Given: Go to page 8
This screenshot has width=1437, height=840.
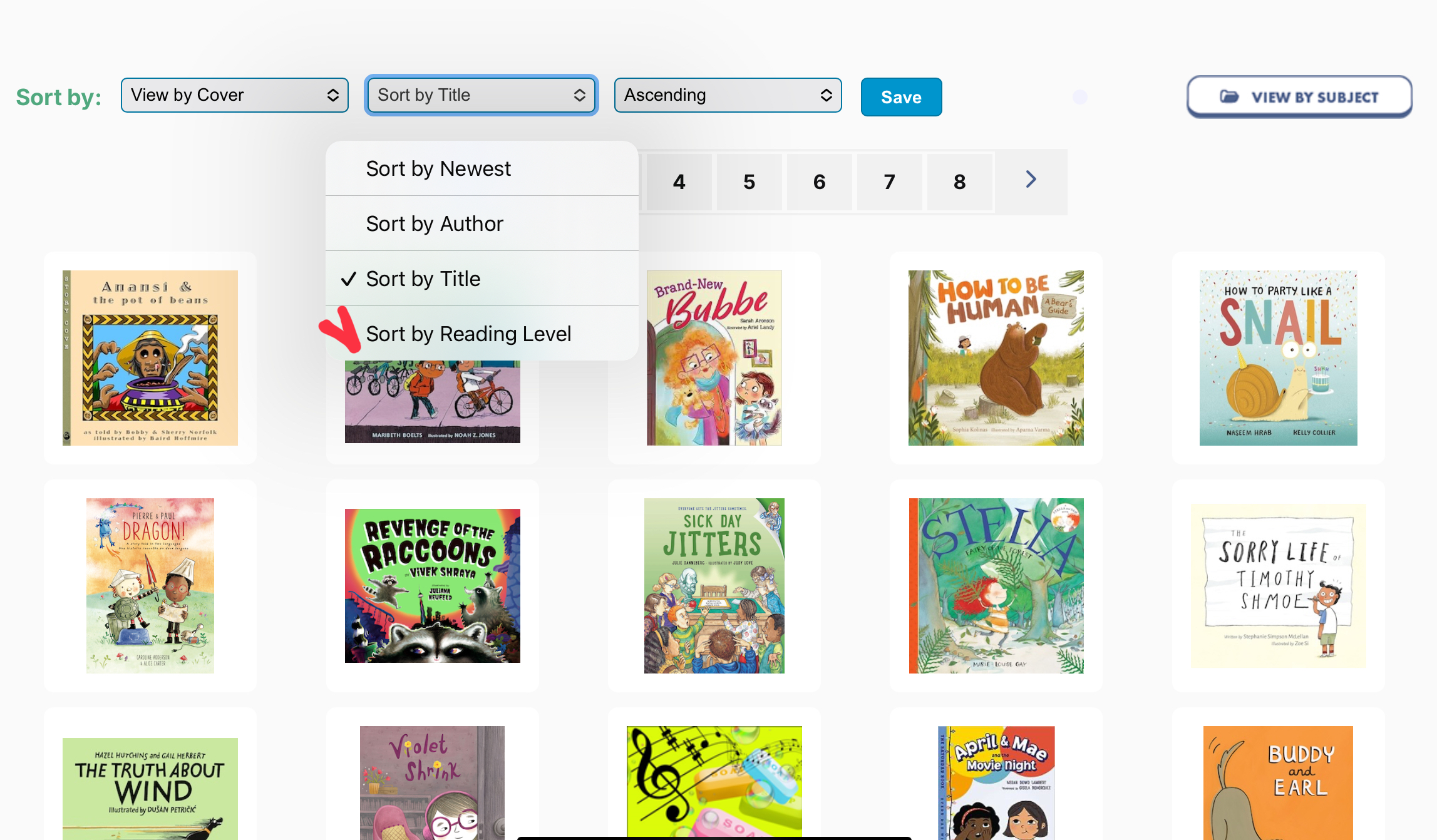Looking at the screenshot, I should 959,182.
